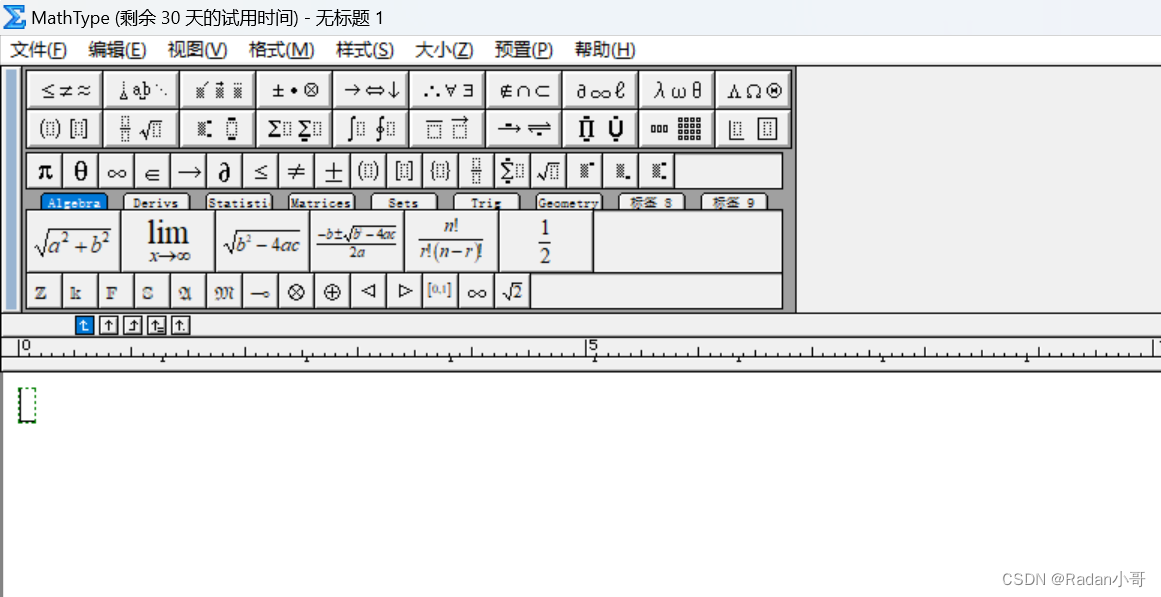Insert the ≠ not-equal symbol
This screenshot has width=1161, height=597.
[x=297, y=172]
